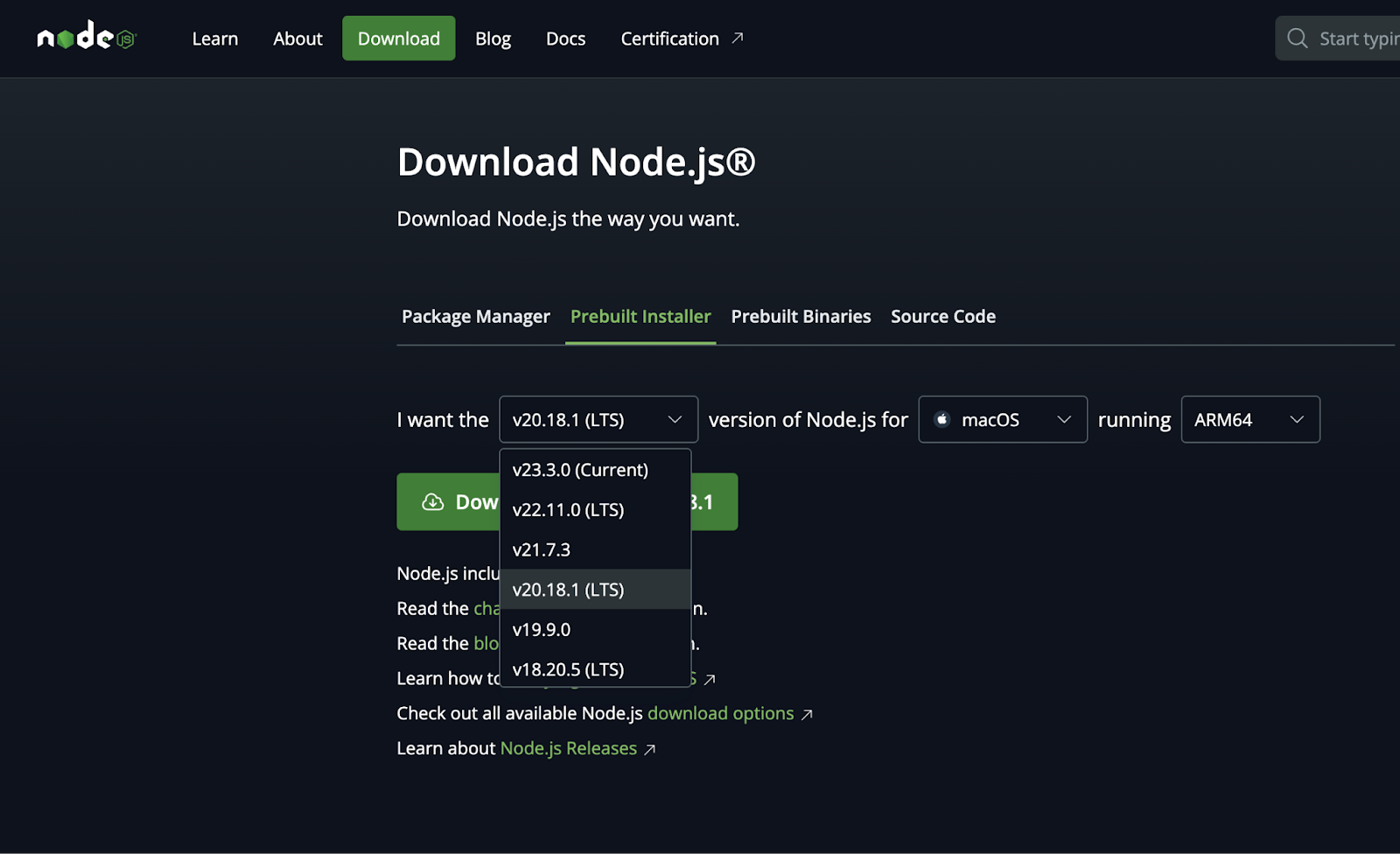This screenshot has height=854, width=1400.
Task: Choose v19.9.0 from the list
Action: pos(595,630)
